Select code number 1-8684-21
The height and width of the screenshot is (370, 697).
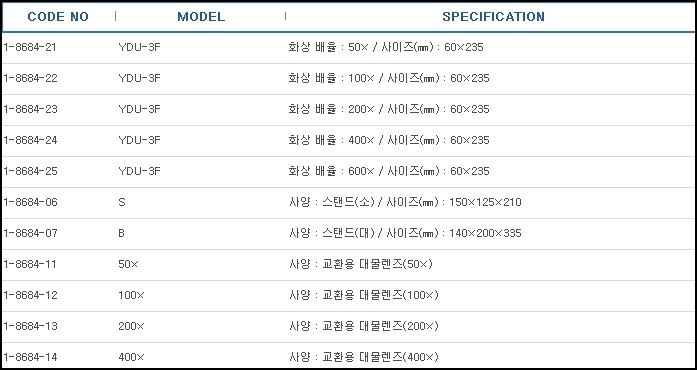tap(30, 47)
